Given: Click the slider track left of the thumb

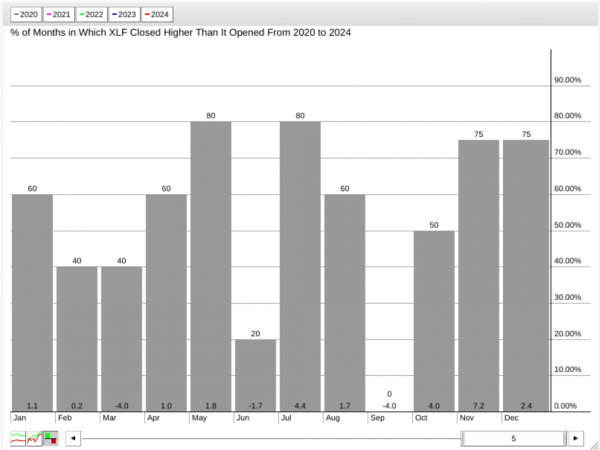Looking at the screenshot, I should click(271, 439).
